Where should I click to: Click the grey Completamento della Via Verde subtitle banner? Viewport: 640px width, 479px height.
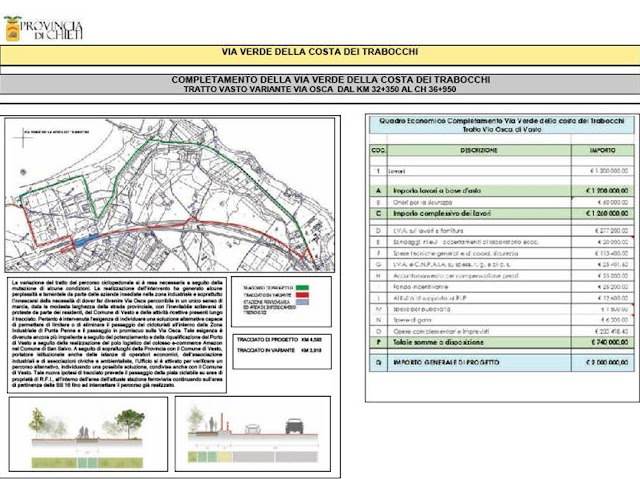[320, 84]
